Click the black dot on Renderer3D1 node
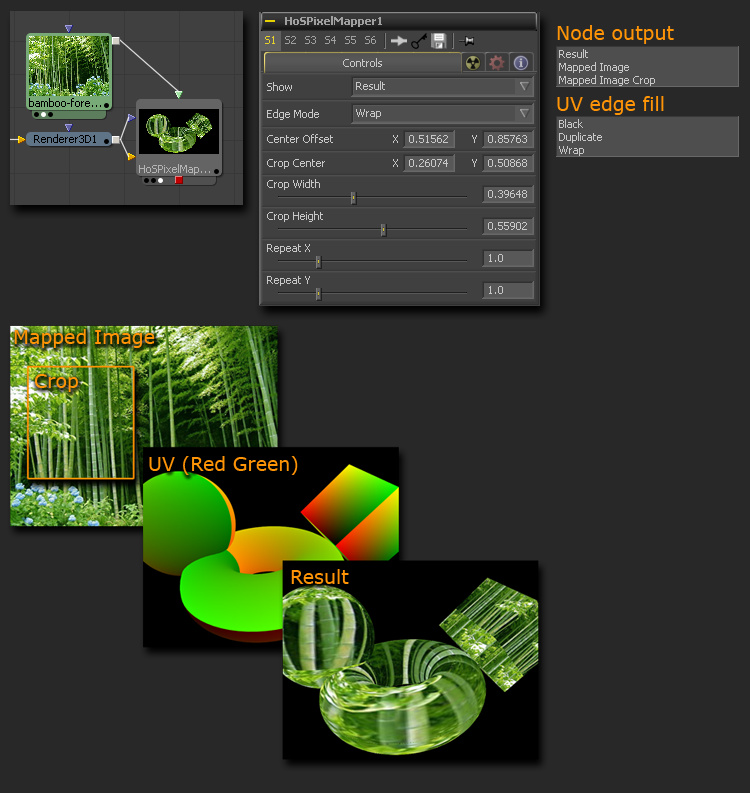 [x=106, y=141]
